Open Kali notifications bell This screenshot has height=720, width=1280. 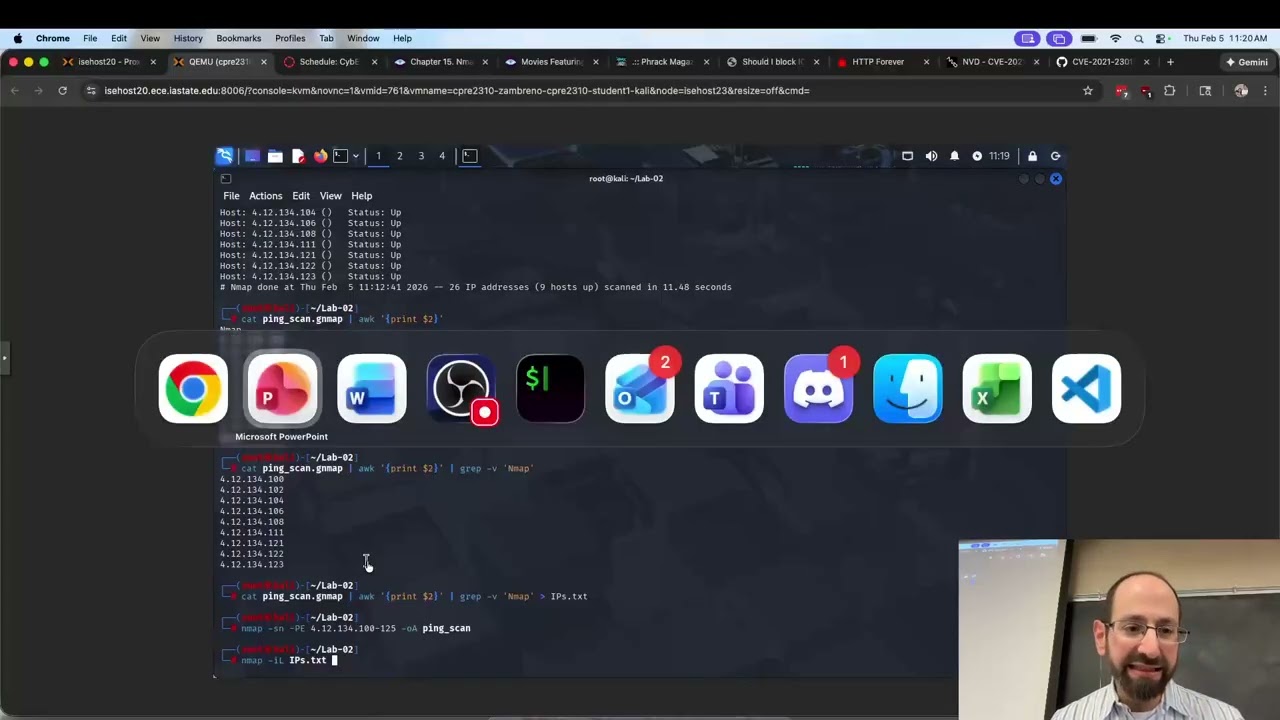(954, 156)
